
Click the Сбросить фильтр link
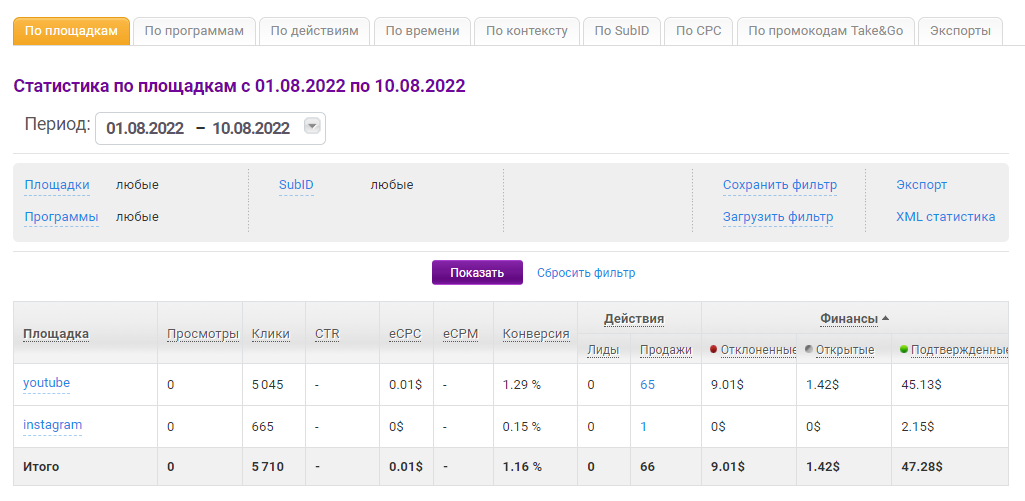point(586,273)
